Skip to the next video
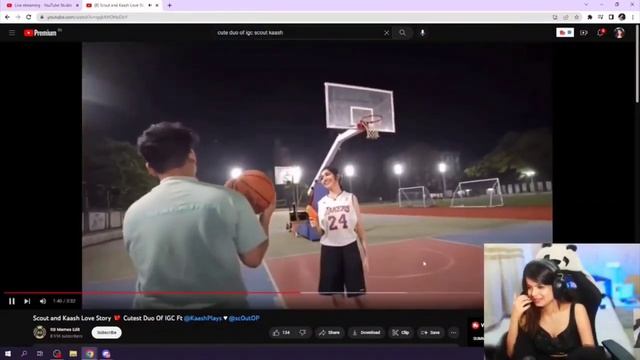 click(27, 301)
